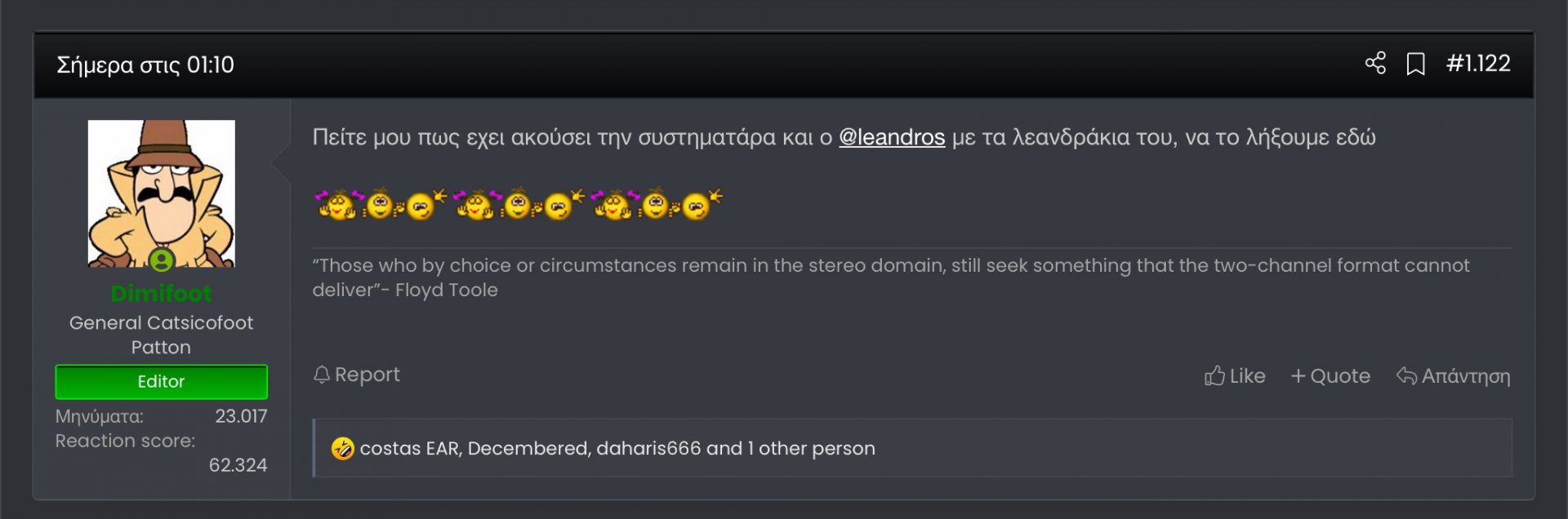Click the post timestamp Σήμερα στις 01:10
1568x519 pixels.
point(145,64)
